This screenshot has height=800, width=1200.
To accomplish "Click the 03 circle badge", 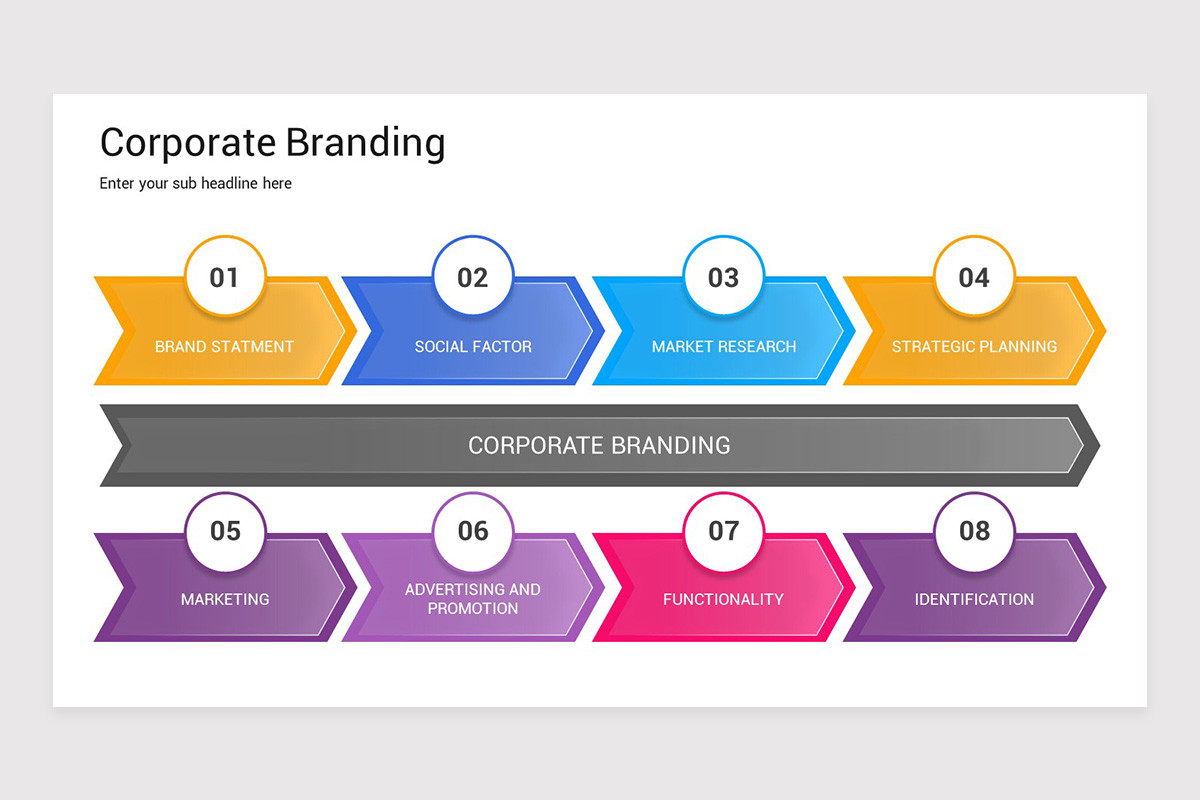I will tap(724, 277).
